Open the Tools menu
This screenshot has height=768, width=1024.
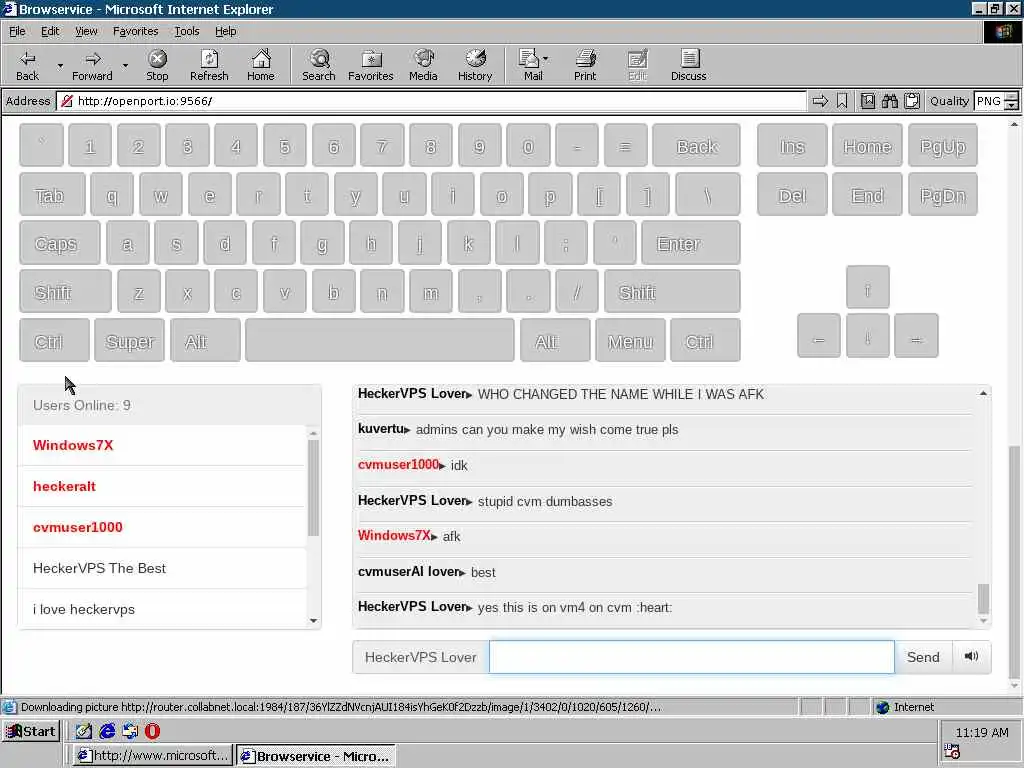coord(186,31)
